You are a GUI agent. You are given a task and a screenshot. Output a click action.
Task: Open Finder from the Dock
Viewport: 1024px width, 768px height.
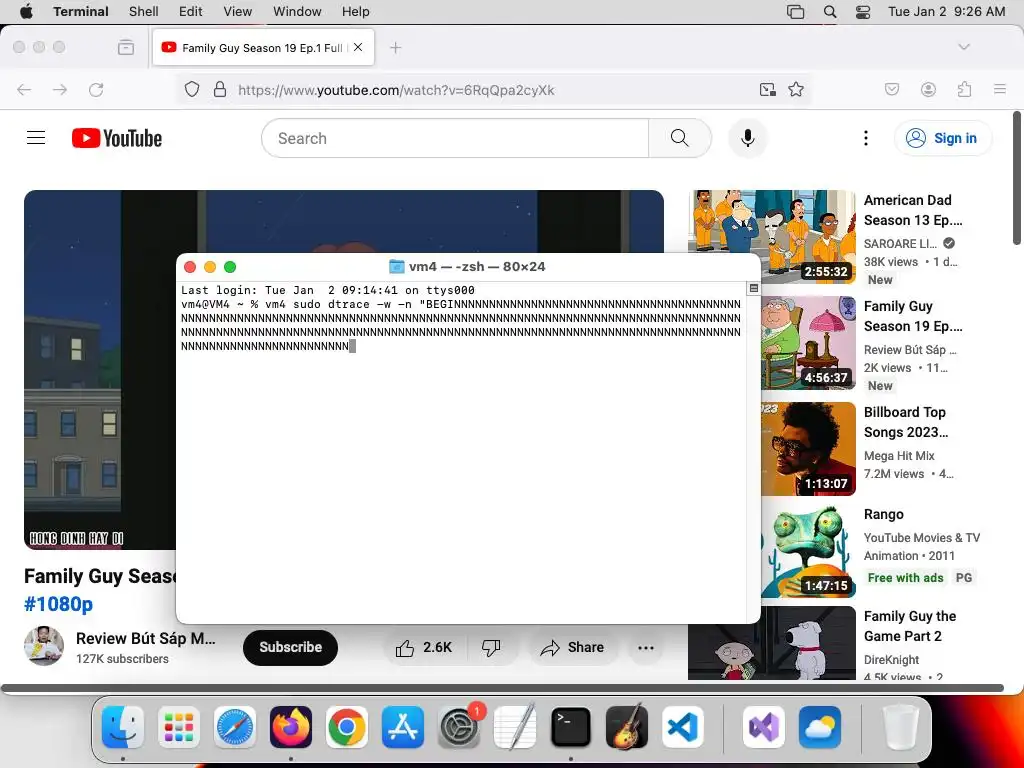click(x=123, y=726)
